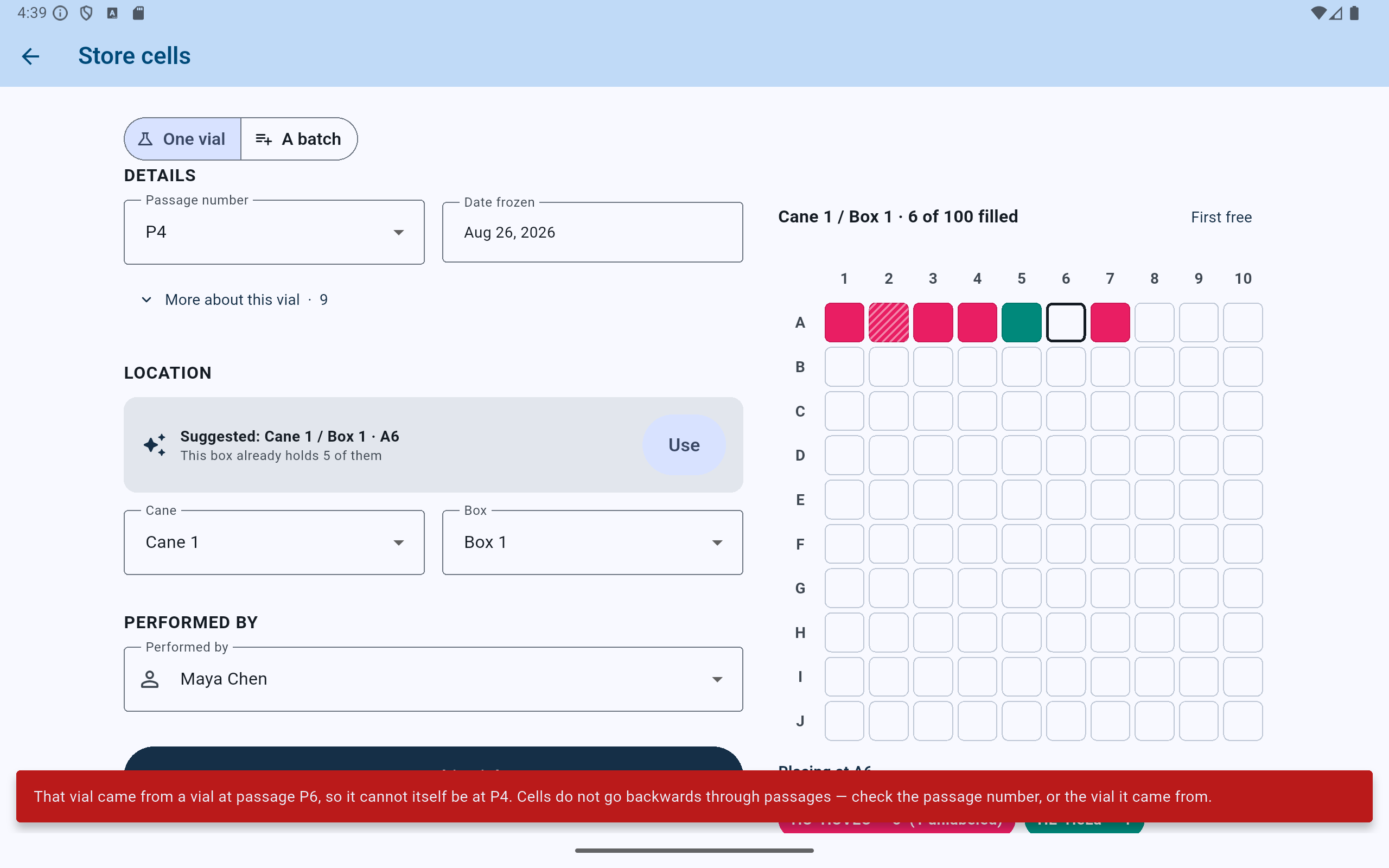
Task: Edit the Date frozen field
Action: [592, 232]
